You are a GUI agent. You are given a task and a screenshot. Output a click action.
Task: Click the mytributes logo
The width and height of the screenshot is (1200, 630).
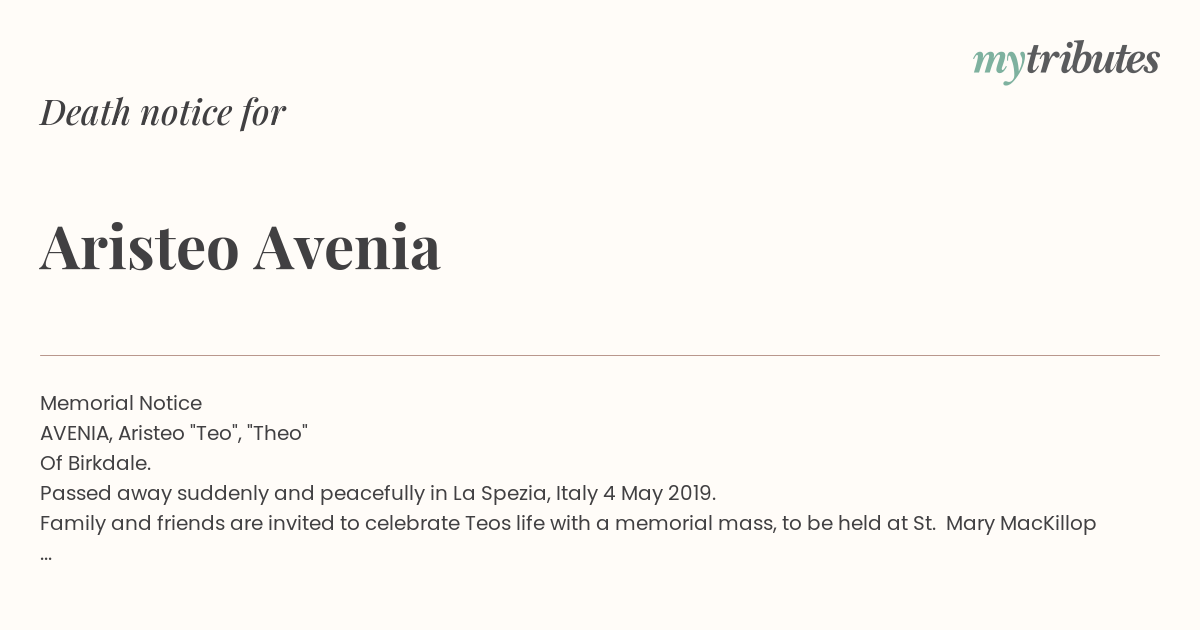pos(1066,61)
